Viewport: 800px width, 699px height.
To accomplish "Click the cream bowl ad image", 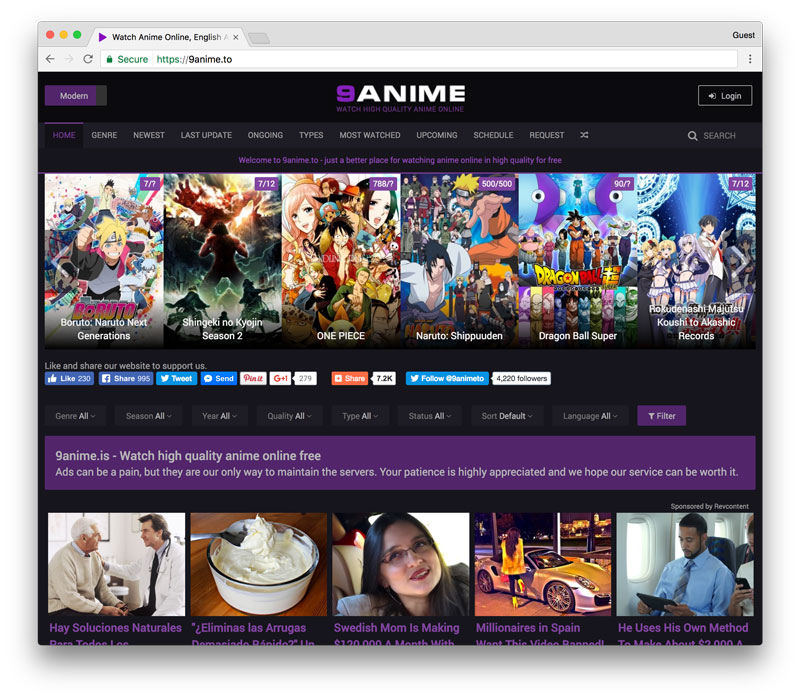I will [x=259, y=564].
